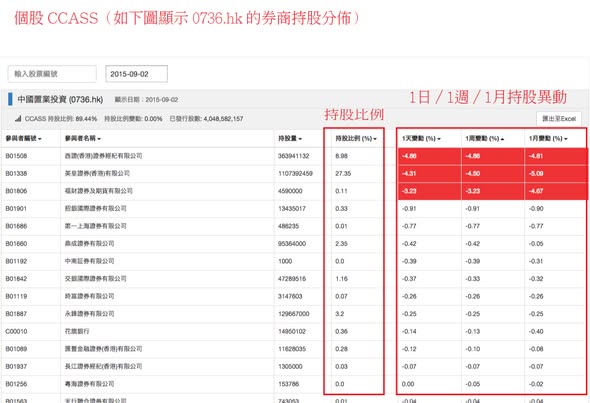
Task: Select participant ID B01937
Action: point(16,367)
